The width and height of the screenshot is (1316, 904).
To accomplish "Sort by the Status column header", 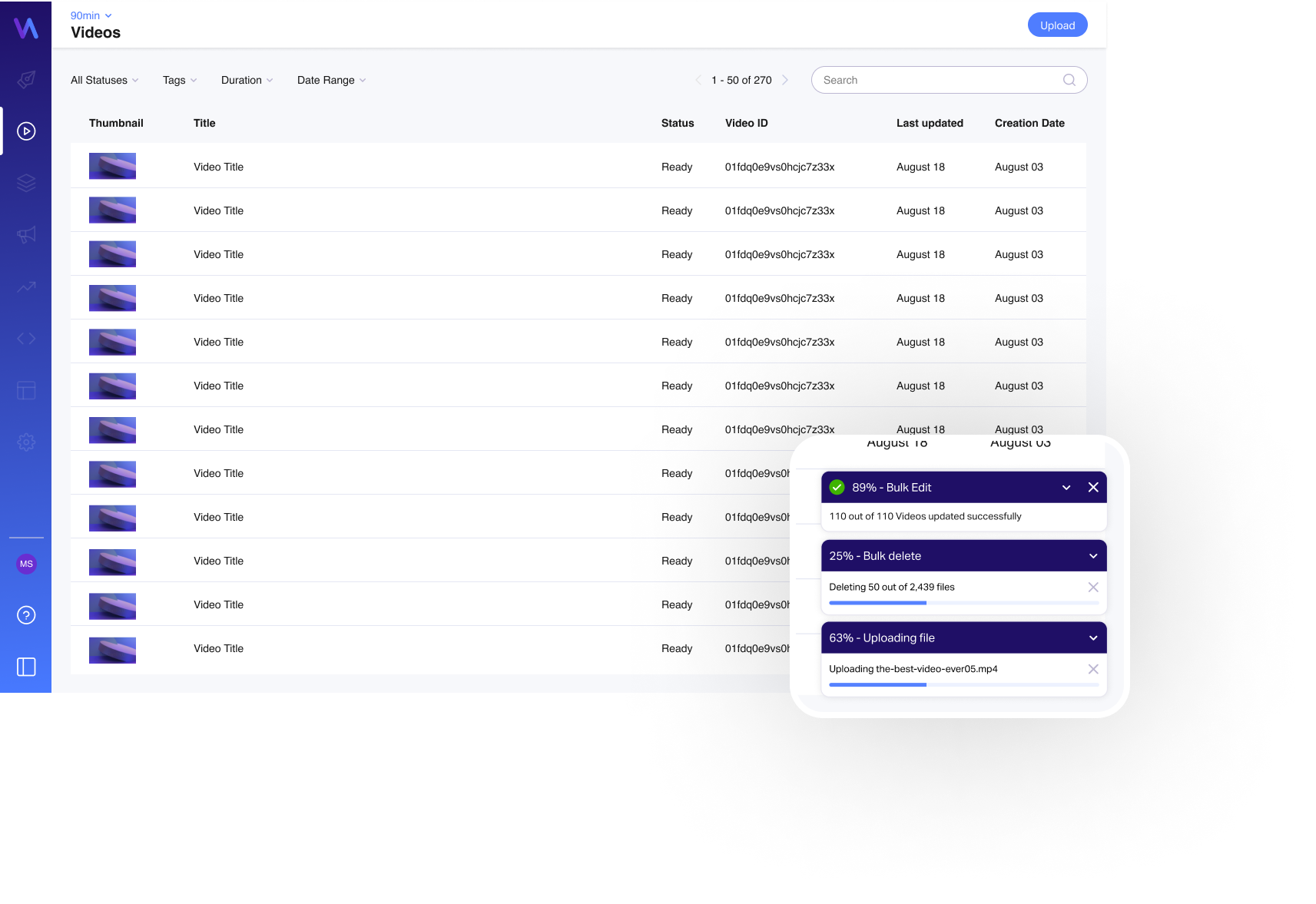I will (x=678, y=123).
